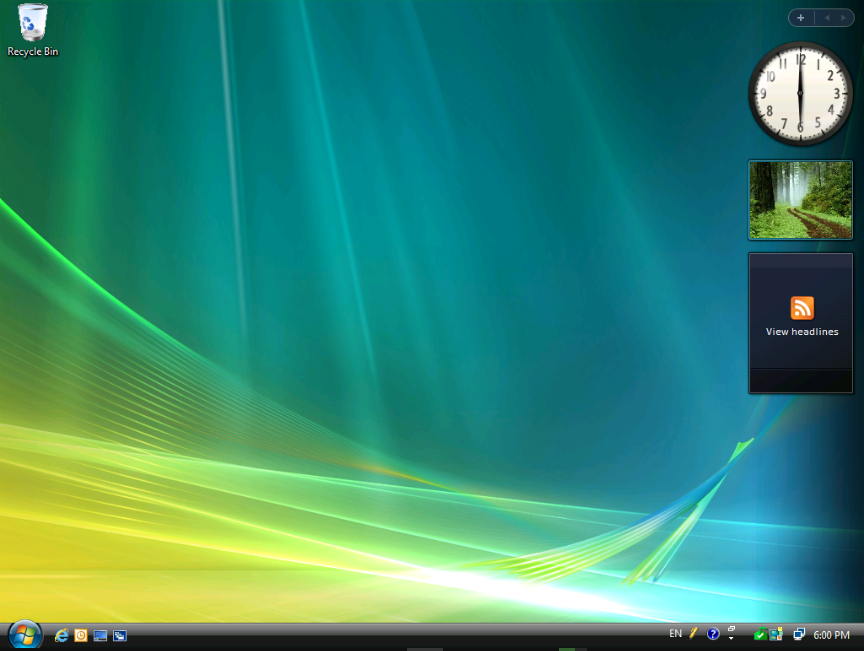The height and width of the screenshot is (651, 864).
Task: Open the Recycle Bin desktop icon
Action: point(33,30)
